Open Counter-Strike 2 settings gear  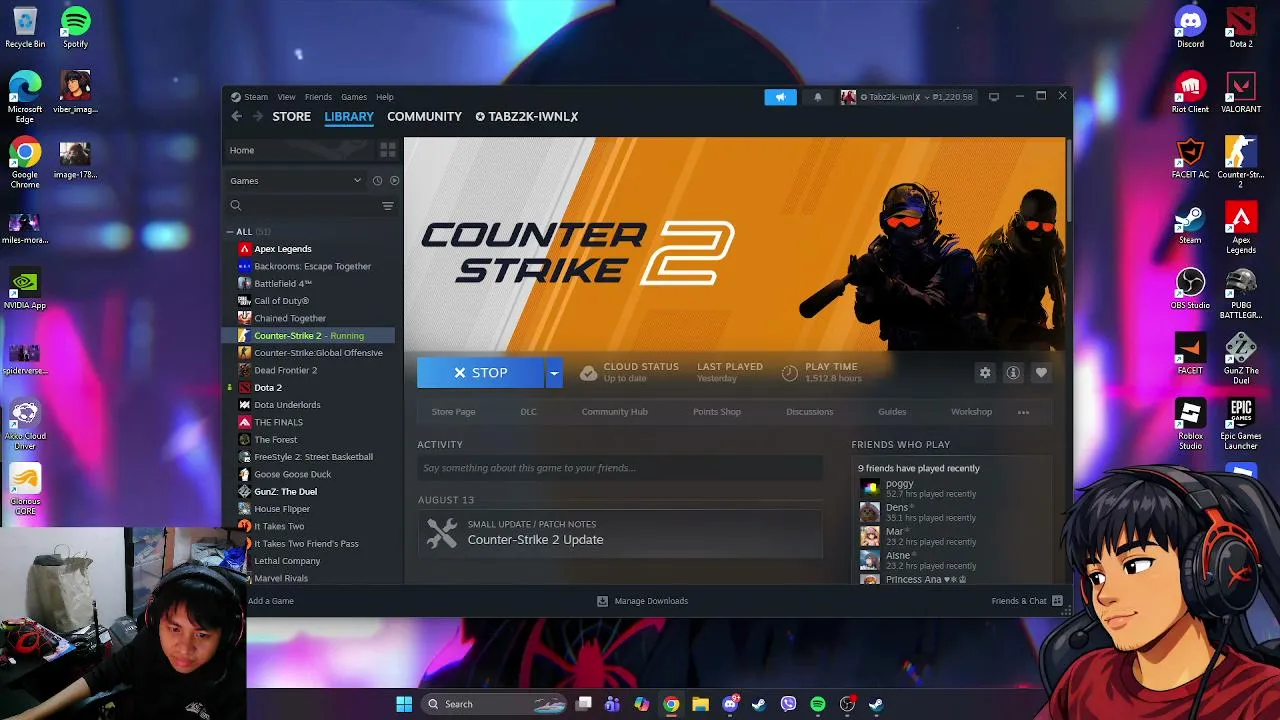point(985,372)
